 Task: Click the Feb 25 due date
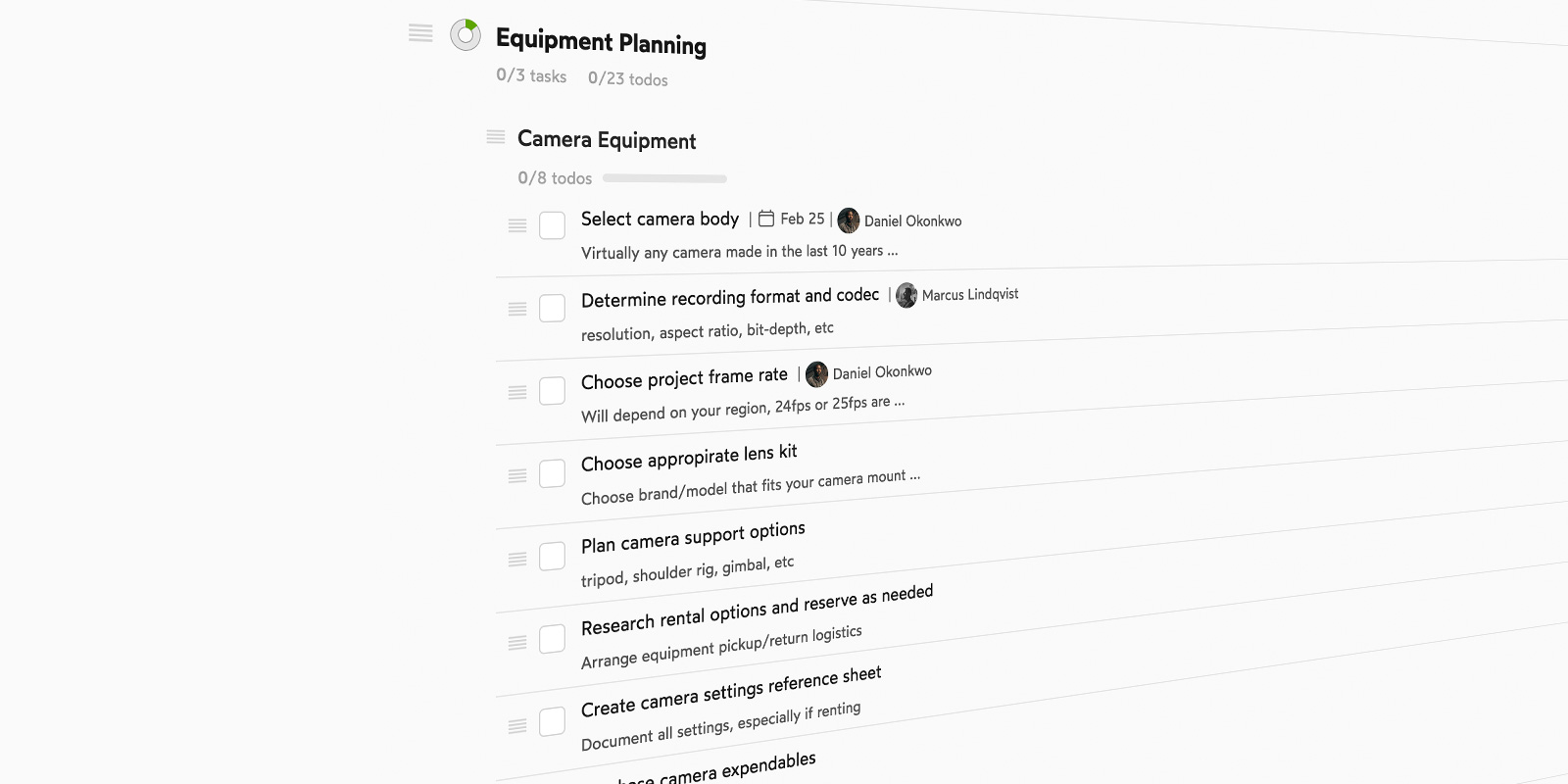click(x=803, y=219)
